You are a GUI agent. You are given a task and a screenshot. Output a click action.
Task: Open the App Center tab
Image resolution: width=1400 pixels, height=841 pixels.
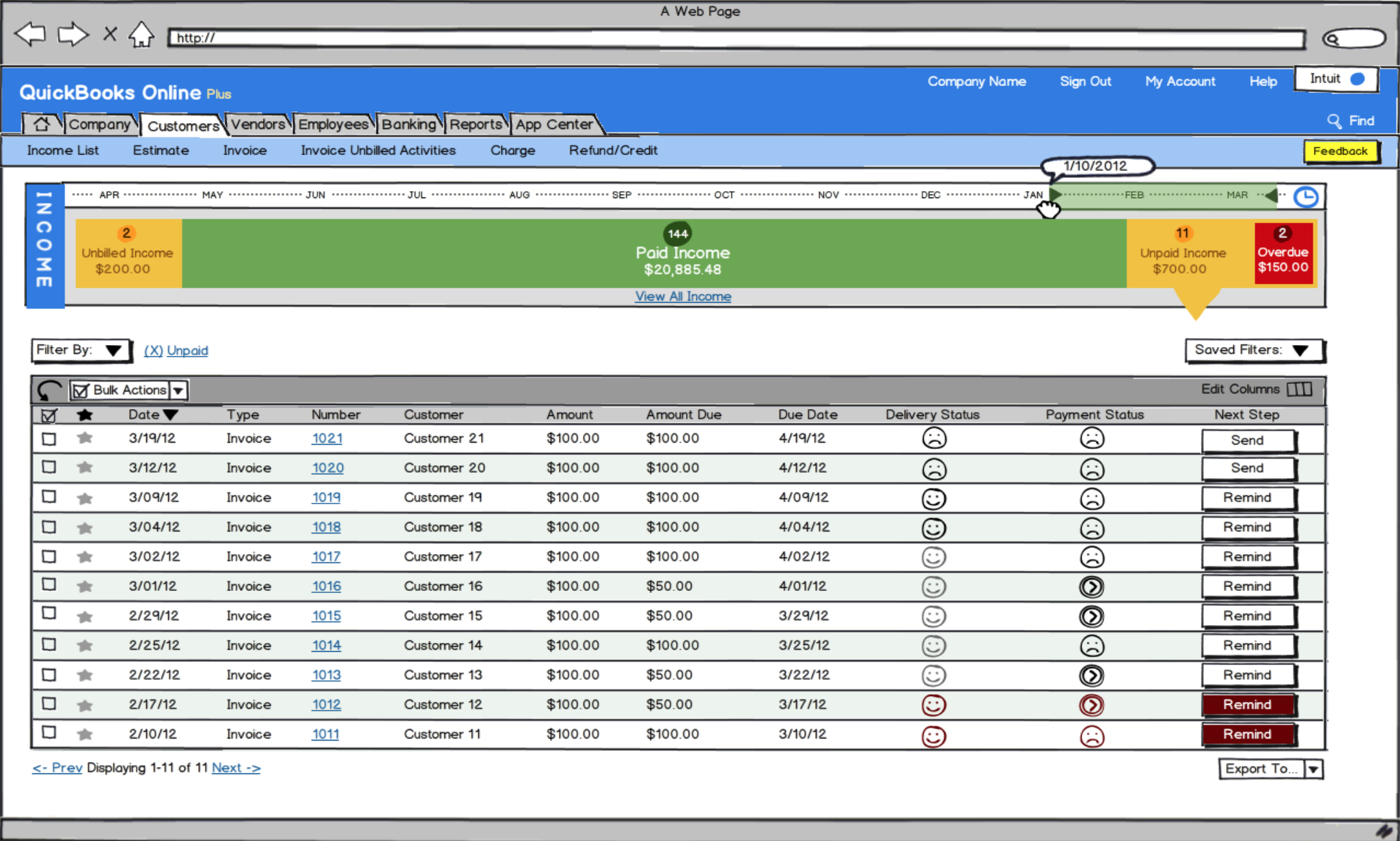click(x=554, y=124)
